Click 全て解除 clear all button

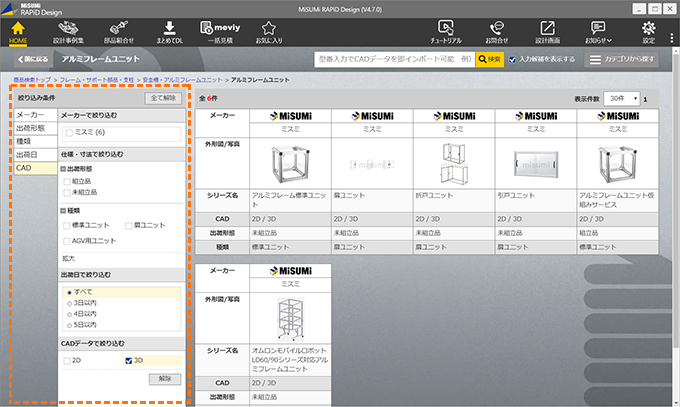tap(163, 99)
